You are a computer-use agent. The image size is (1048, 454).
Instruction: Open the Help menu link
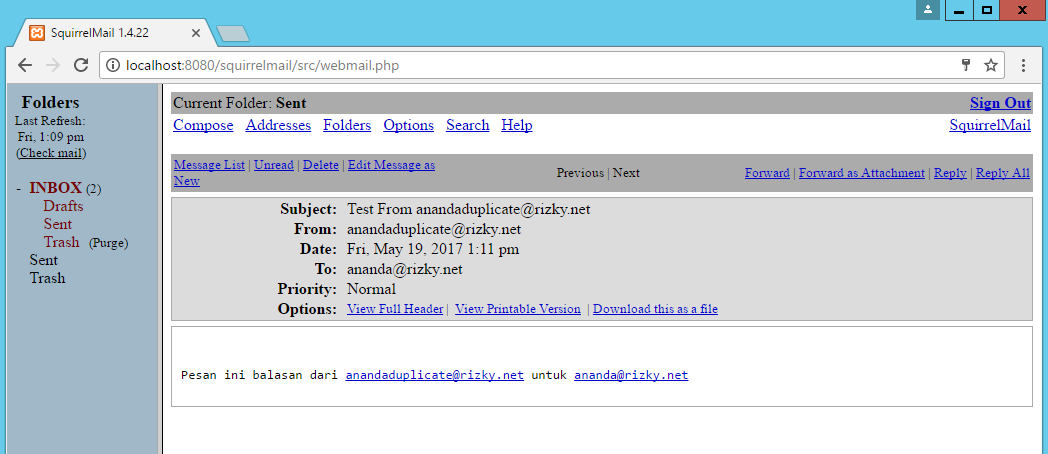click(x=517, y=125)
